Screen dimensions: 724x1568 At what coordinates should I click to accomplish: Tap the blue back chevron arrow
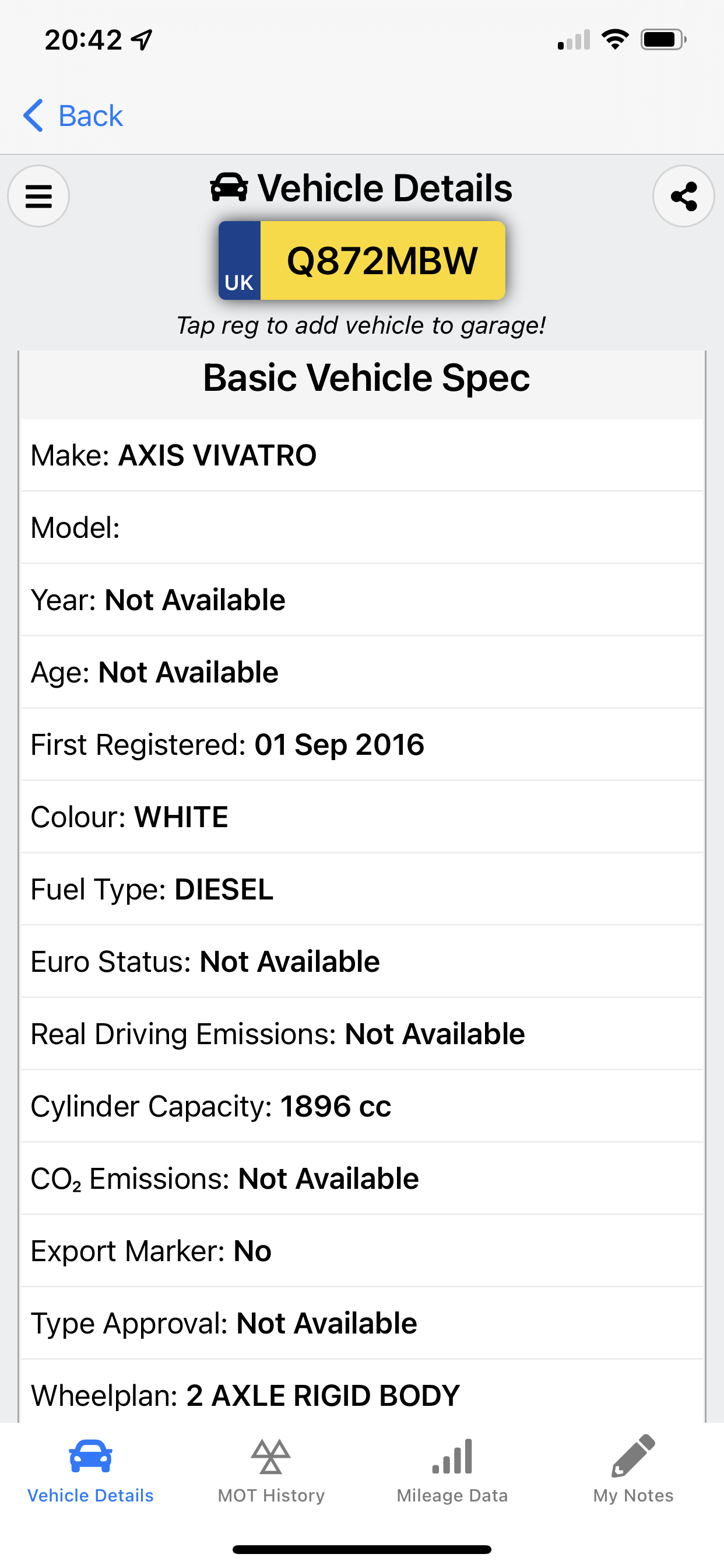click(33, 115)
